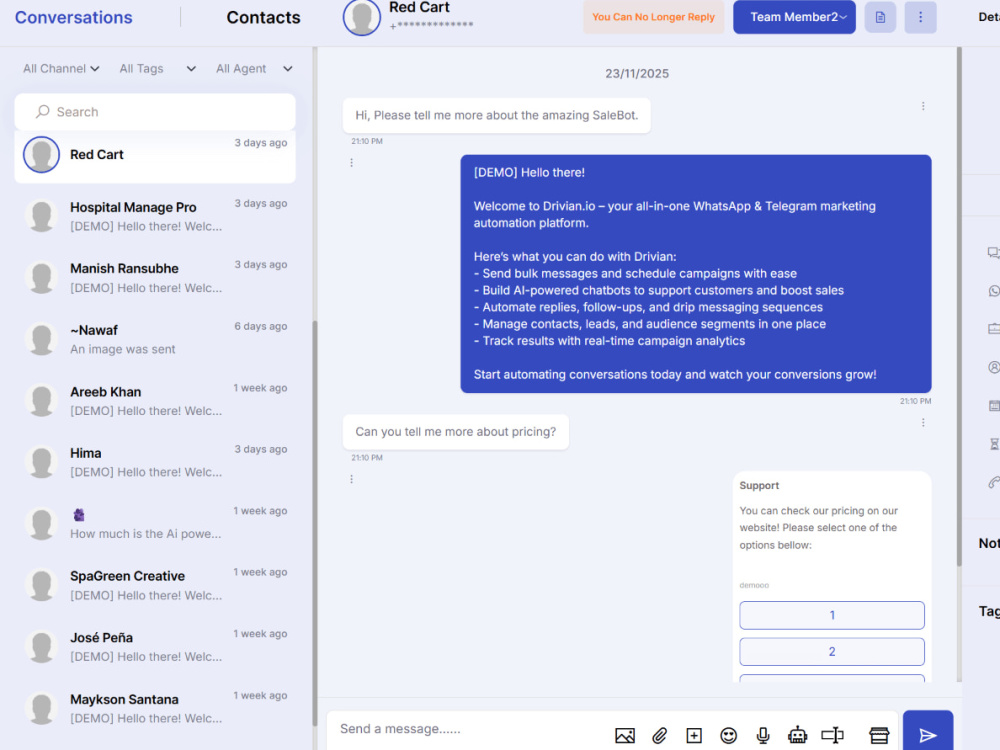1000x750 pixels.
Task: Open the Maykson Santana conversation
Action: [155, 708]
